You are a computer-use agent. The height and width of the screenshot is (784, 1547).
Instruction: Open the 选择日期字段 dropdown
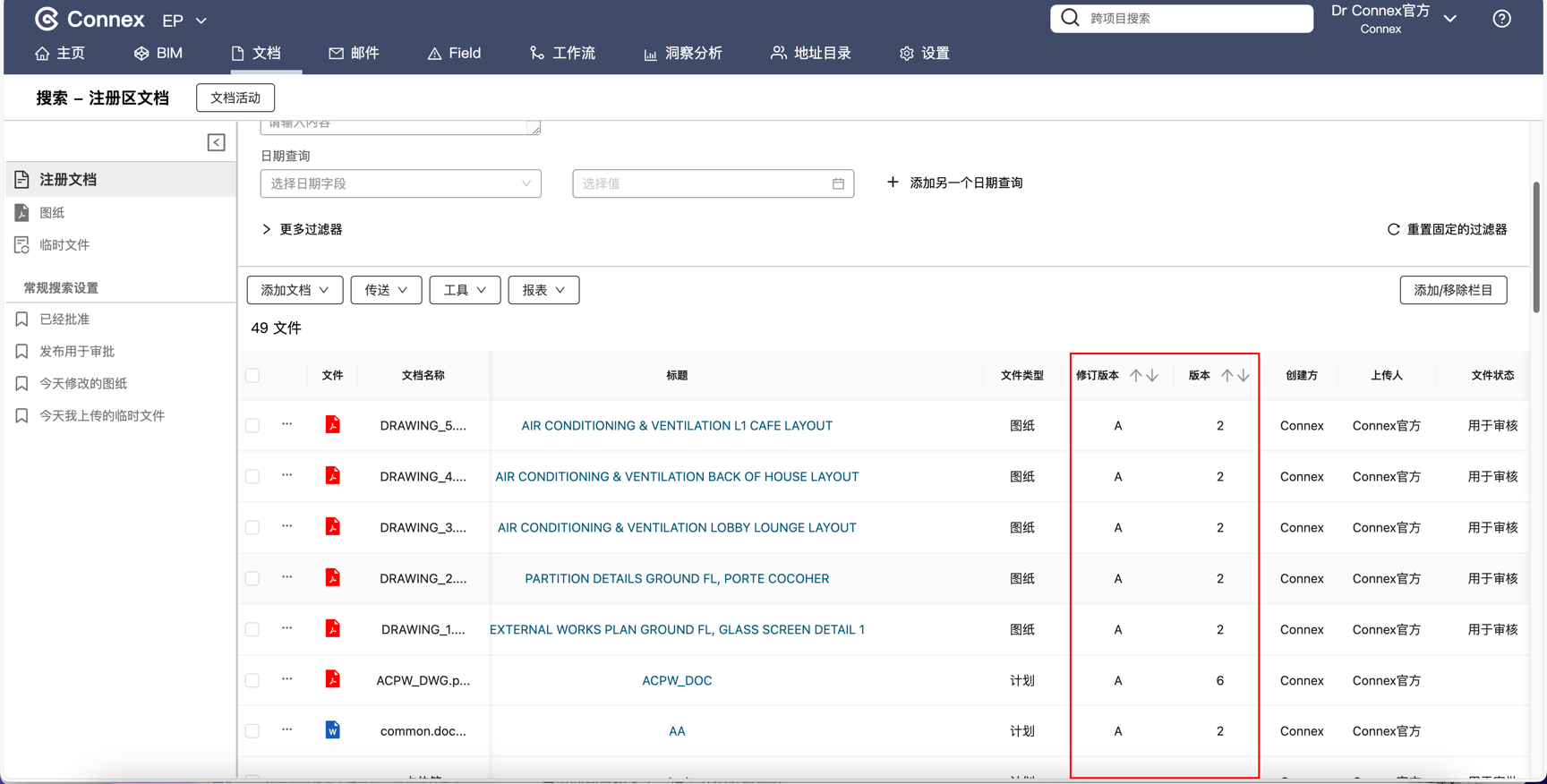[x=400, y=183]
